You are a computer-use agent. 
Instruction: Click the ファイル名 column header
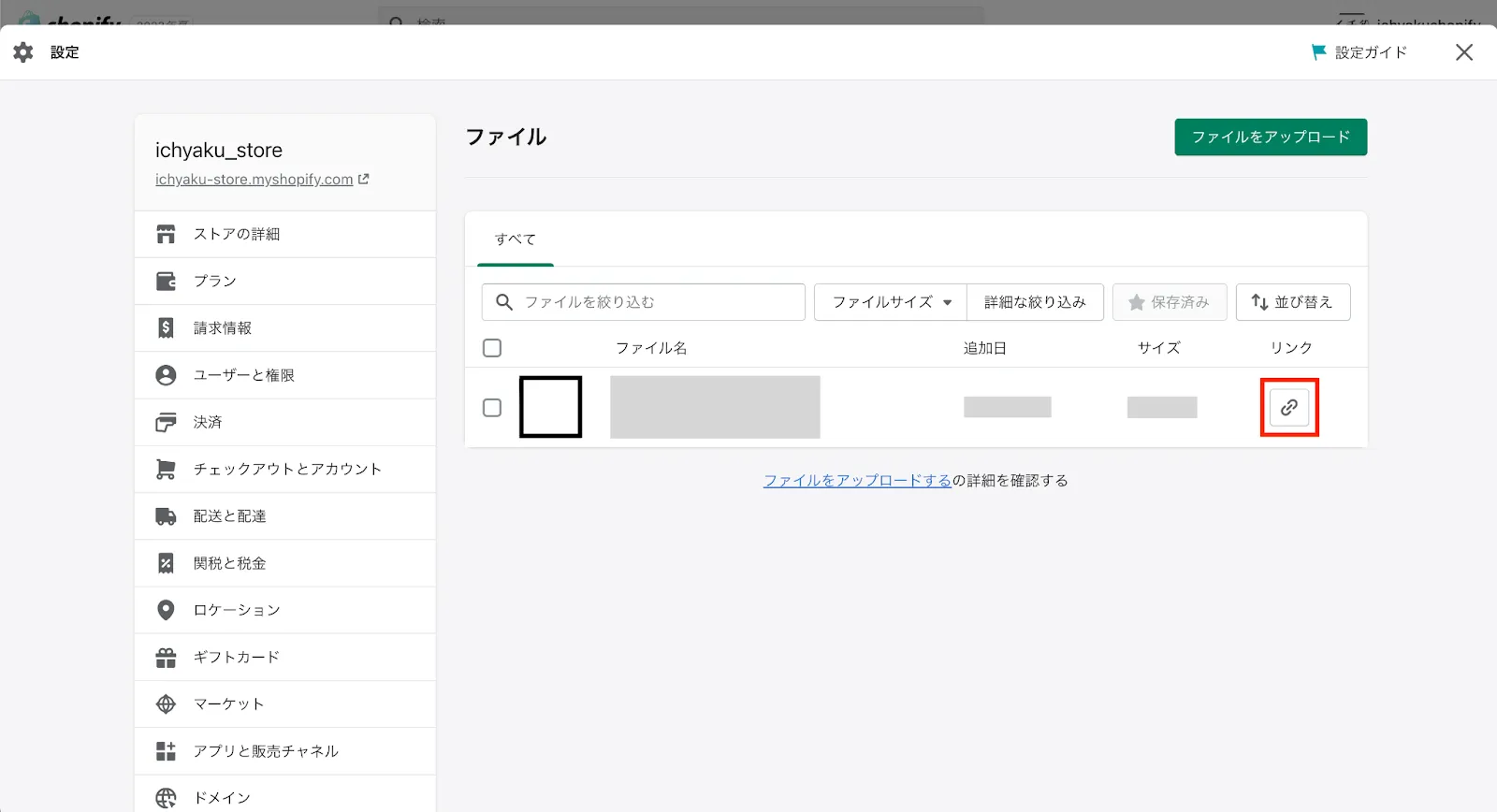(651, 348)
